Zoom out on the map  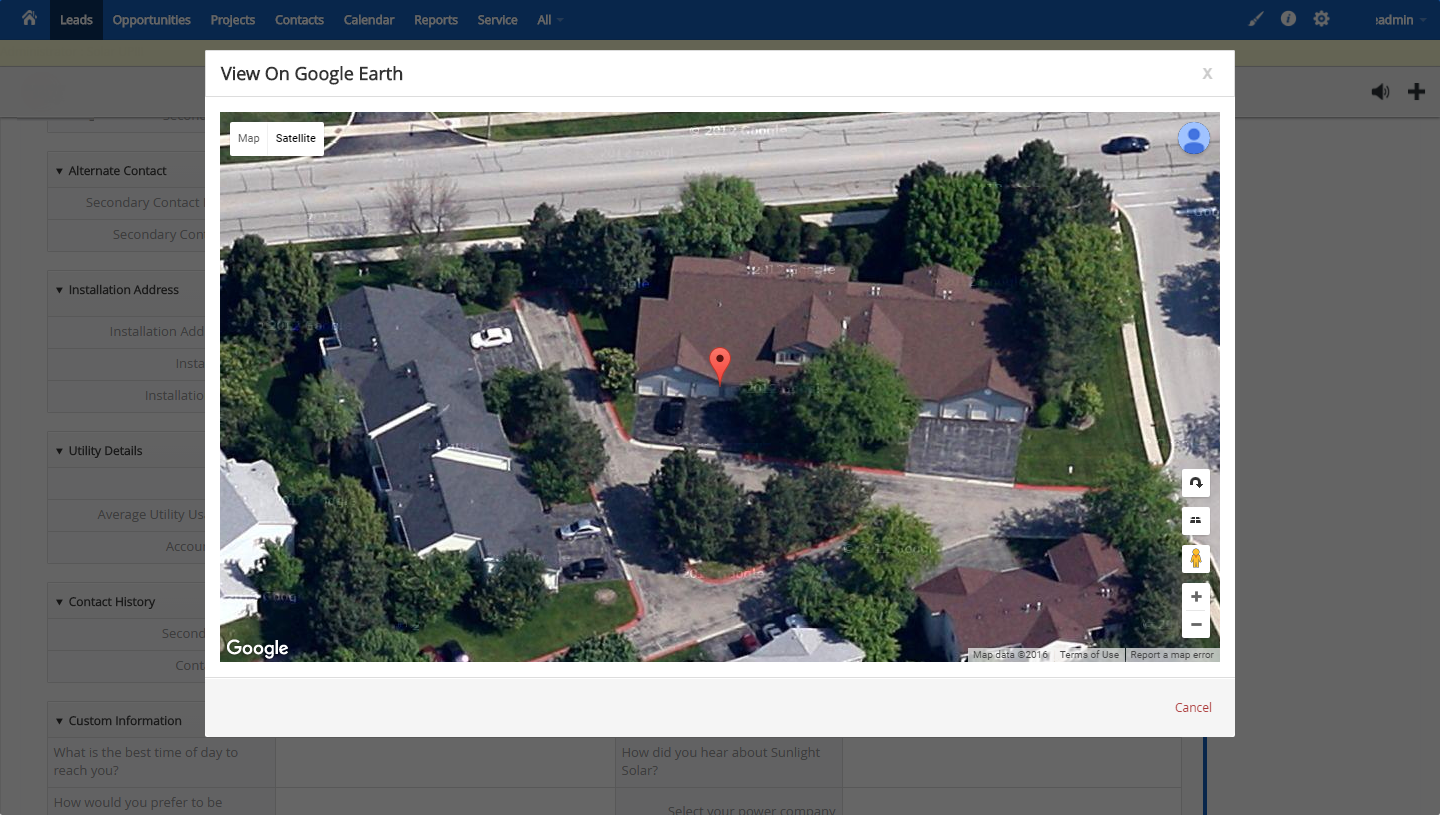tap(1196, 624)
